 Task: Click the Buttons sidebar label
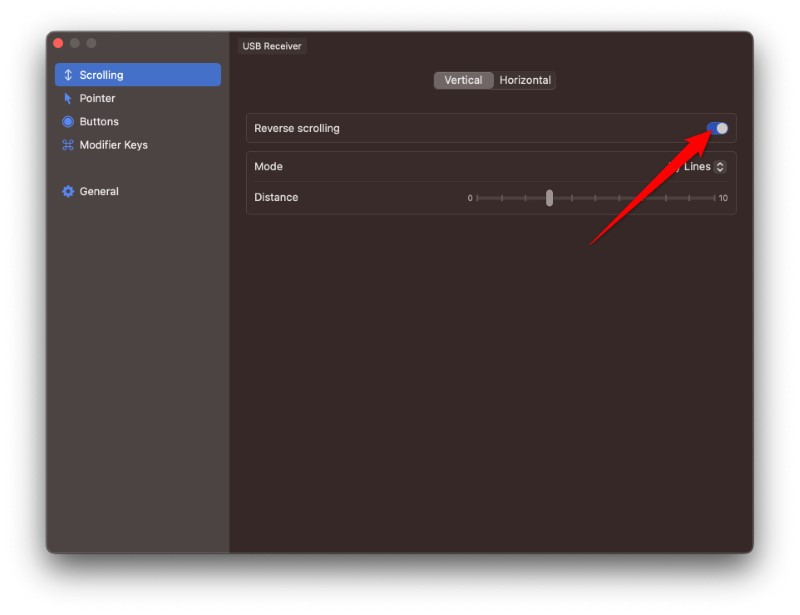coord(99,121)
